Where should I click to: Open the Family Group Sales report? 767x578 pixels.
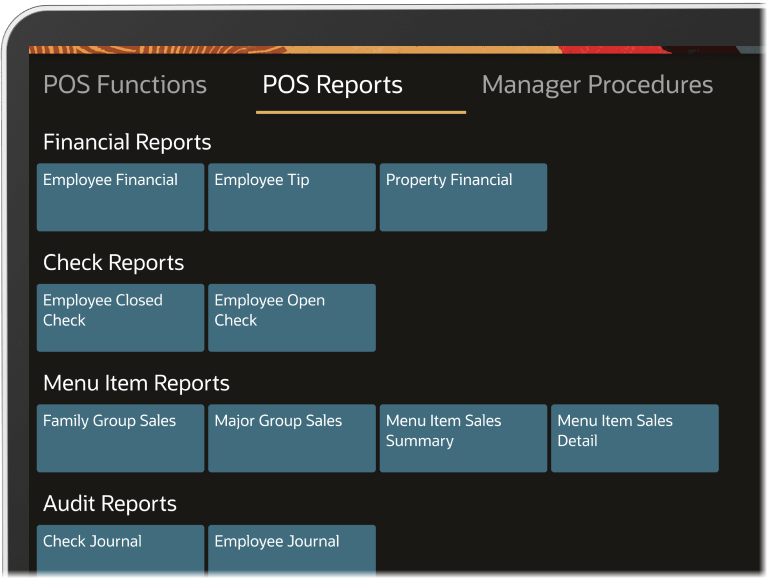120,438
